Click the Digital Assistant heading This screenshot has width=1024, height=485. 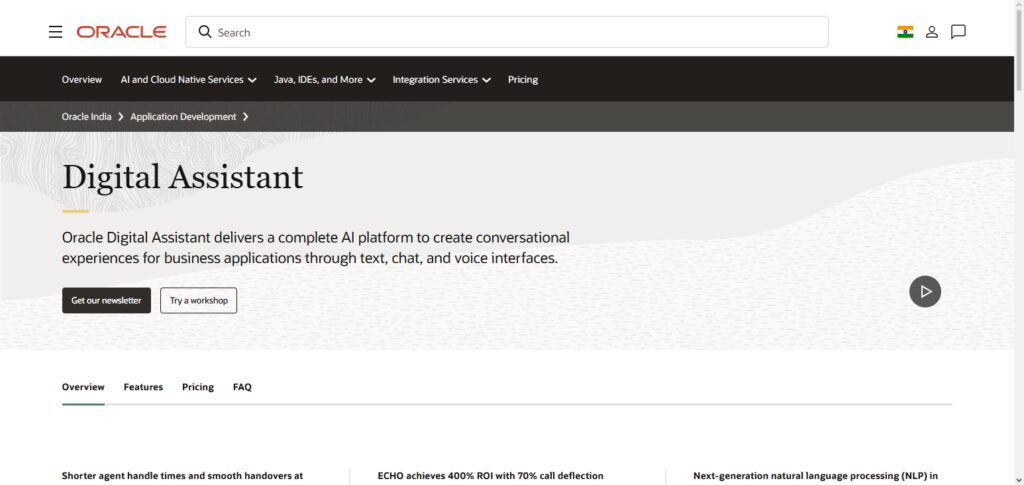(183, 177)
